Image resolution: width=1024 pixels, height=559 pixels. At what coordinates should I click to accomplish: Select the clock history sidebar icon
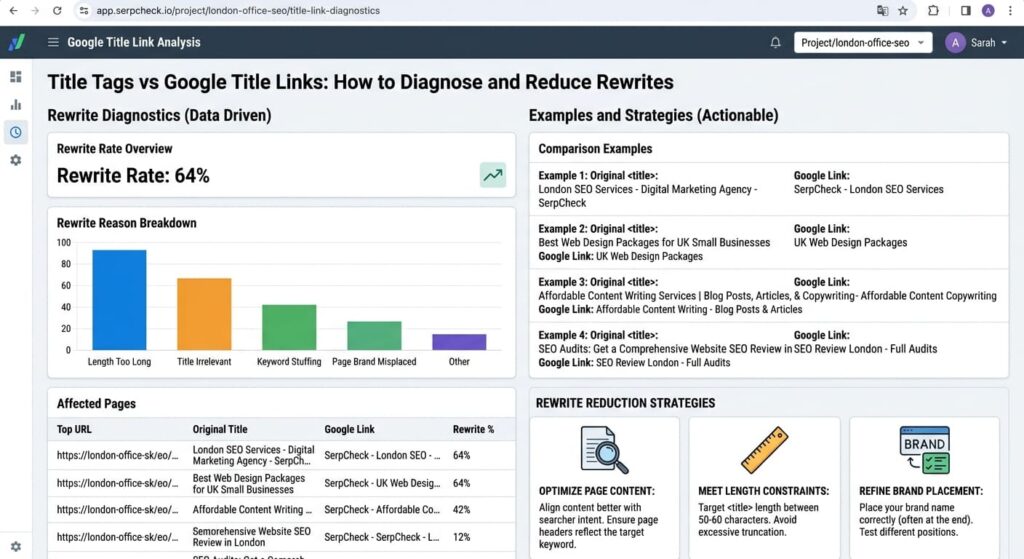click(x=16, y=133)
